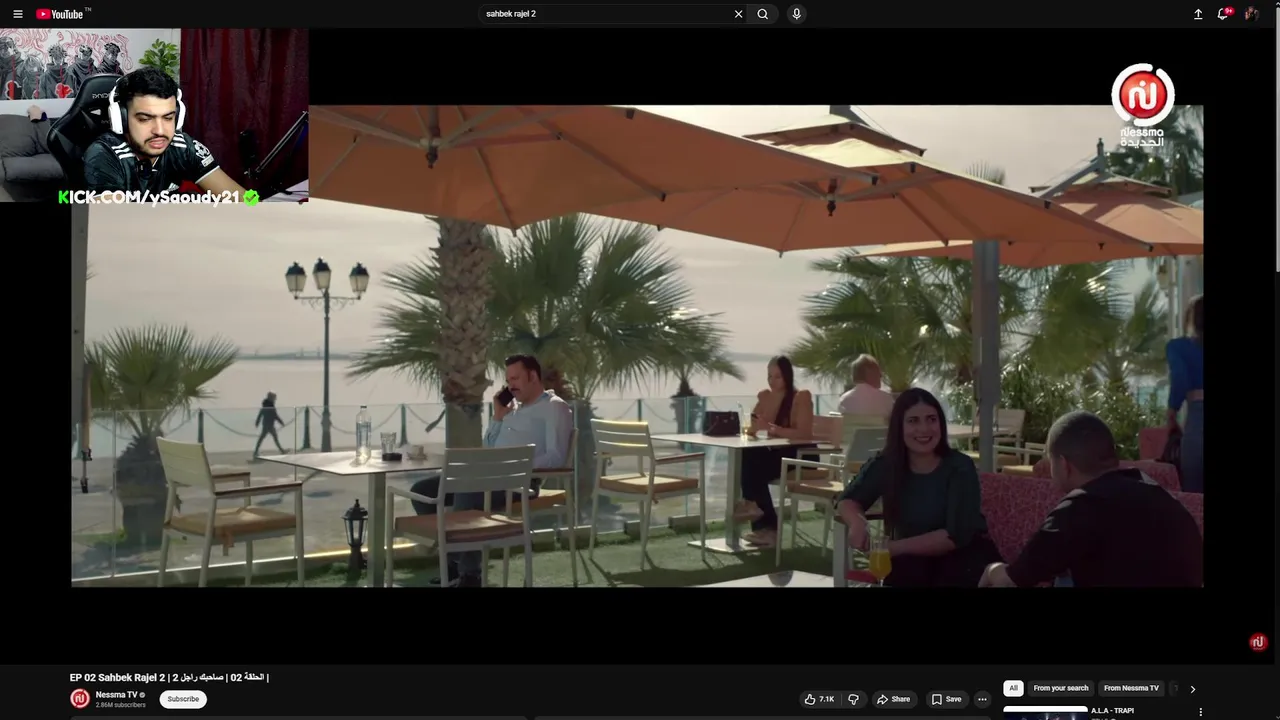The width and height of the screenshot is (1280, 720).
Task: Save the video to a playlist
Action: tap(946, 699)
